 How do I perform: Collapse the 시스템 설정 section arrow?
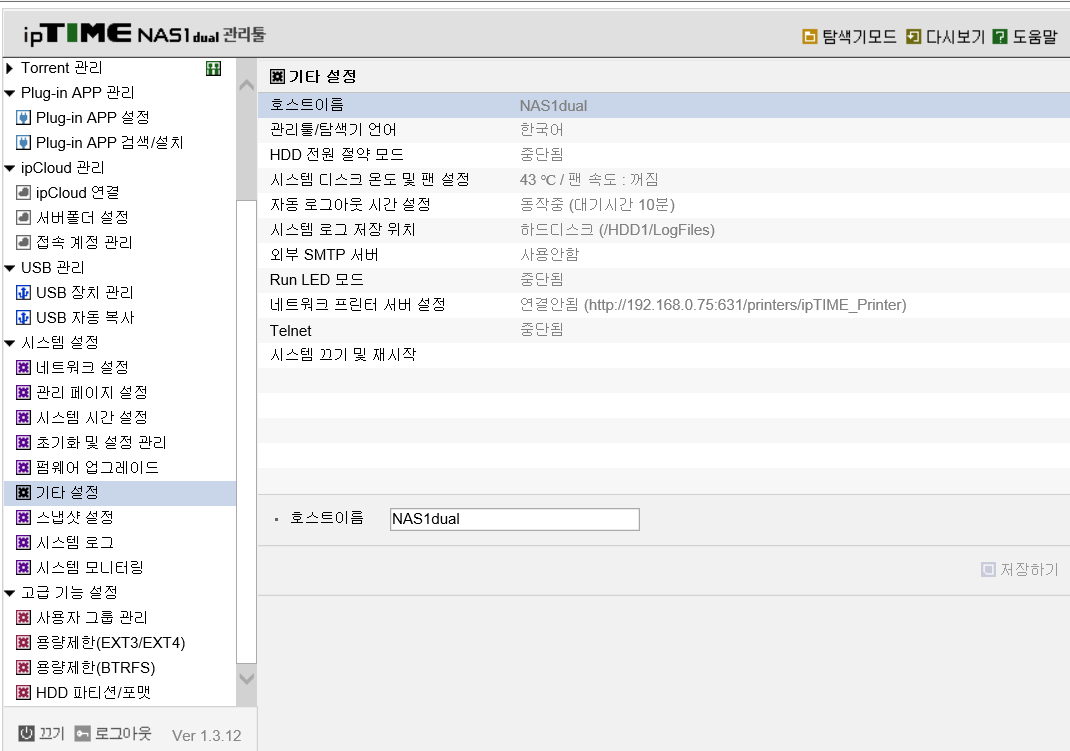coord(10,343)
